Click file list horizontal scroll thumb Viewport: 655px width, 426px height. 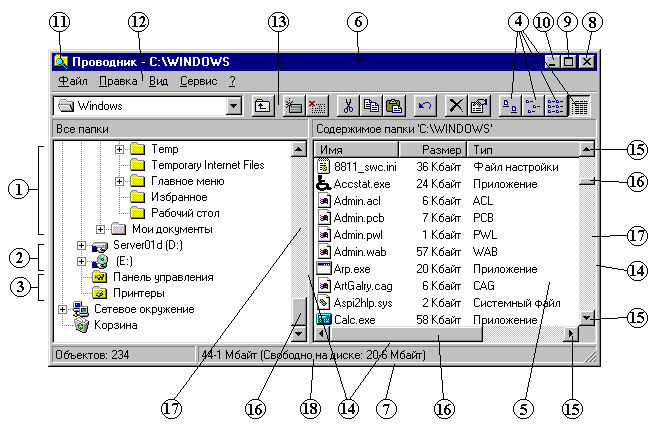pyautogui.click(x=406, y=334)
